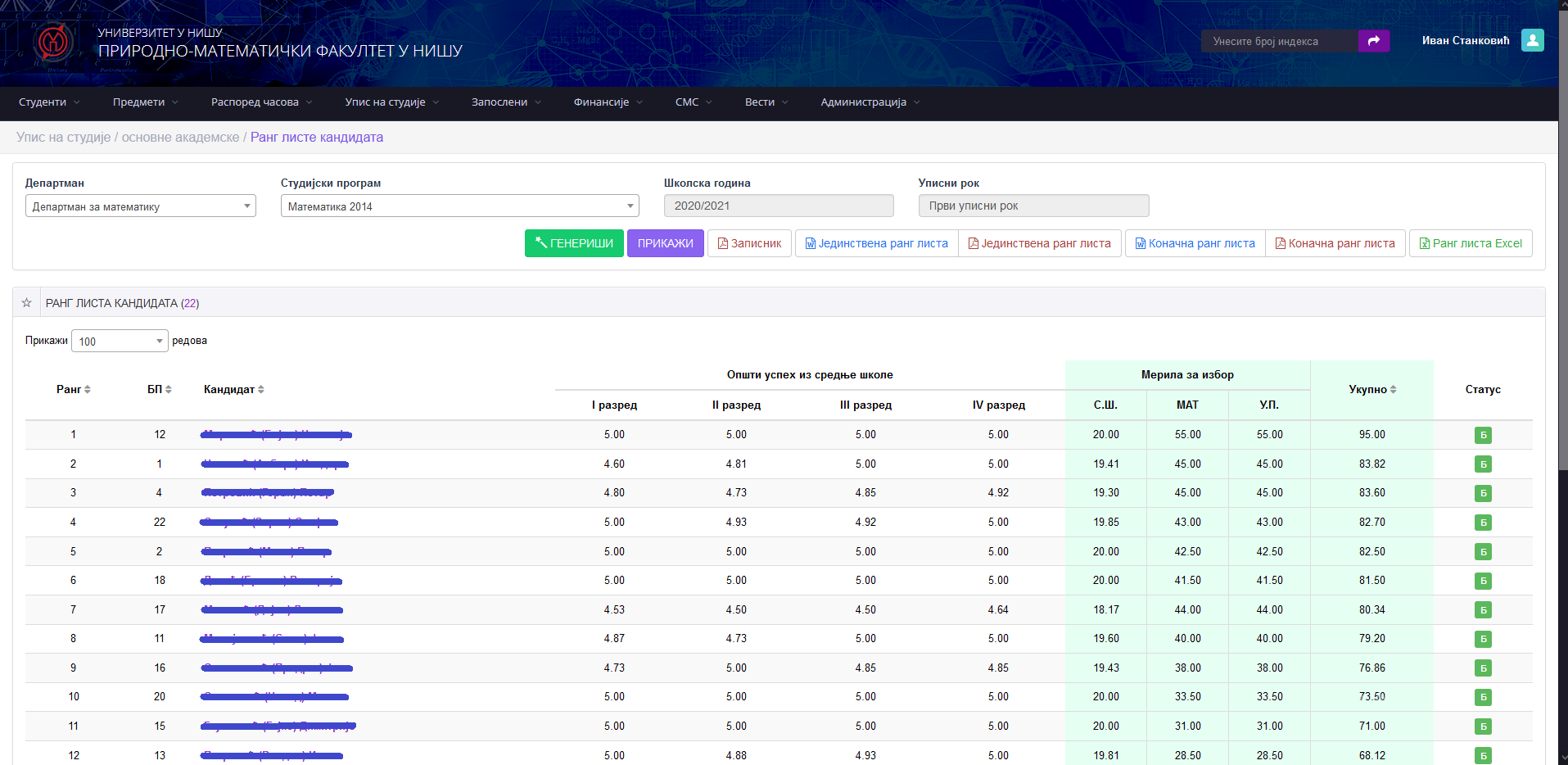This screenshot has width=1568, height=765.
Task: Download Записник PDF document
Action: (749, 243)
